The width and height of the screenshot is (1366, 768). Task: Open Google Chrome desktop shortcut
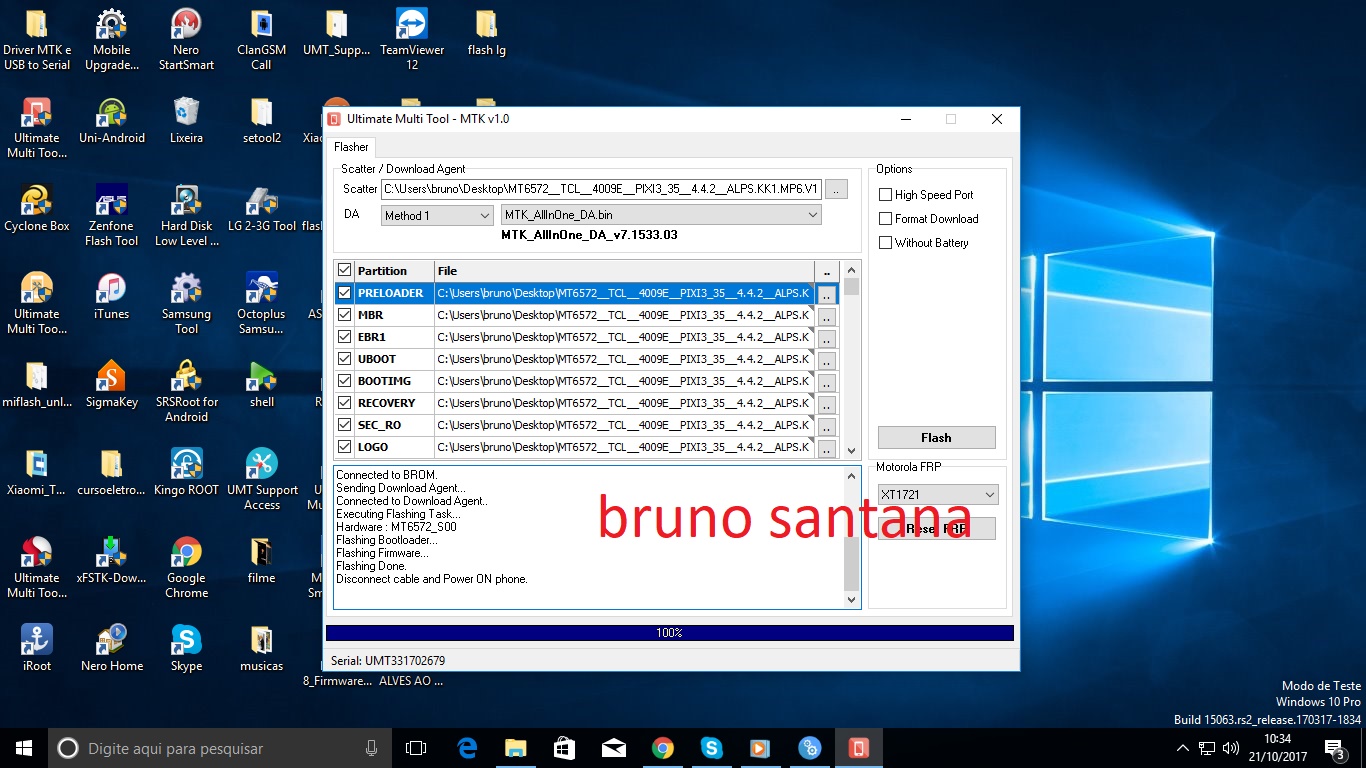tap(186, 568)
